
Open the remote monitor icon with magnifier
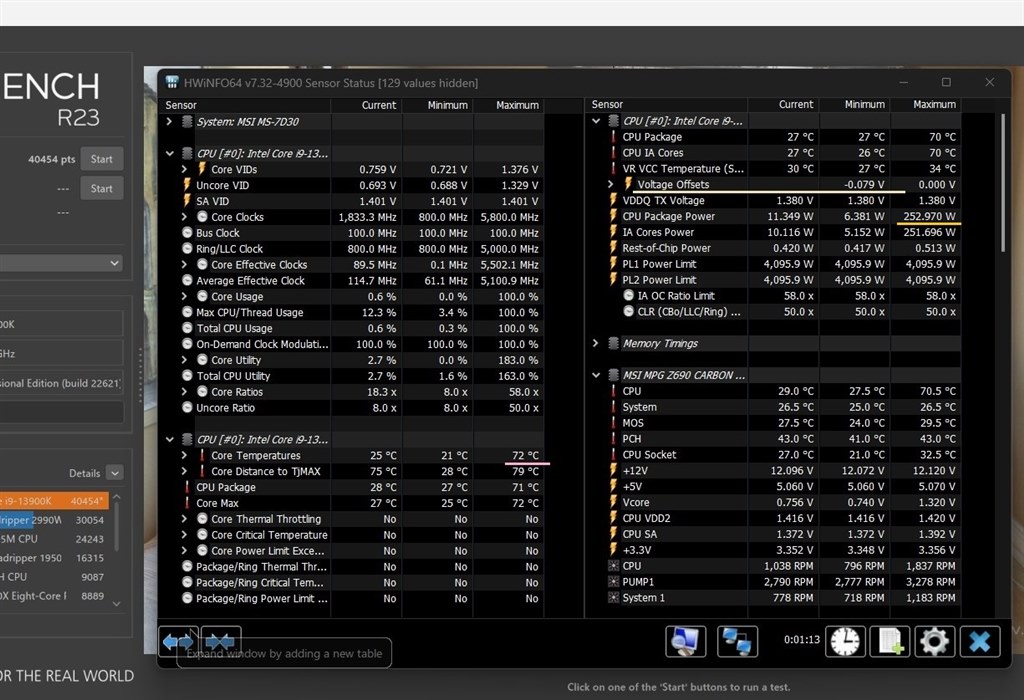[x=686, y=641]
